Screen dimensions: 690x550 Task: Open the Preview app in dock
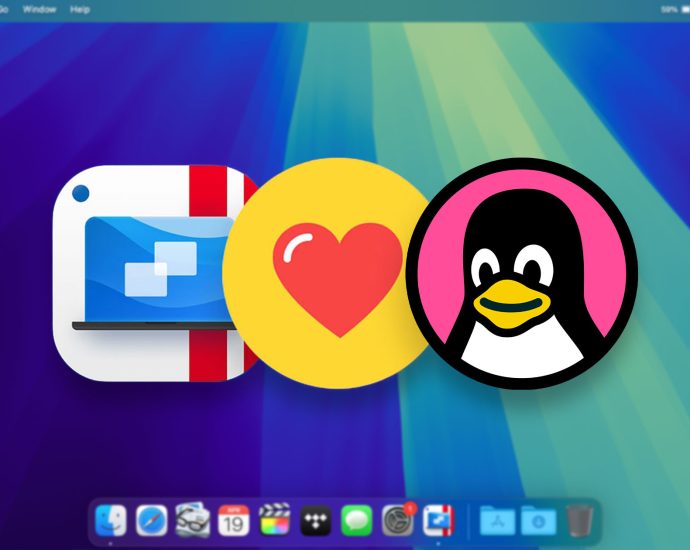coord(192,520)
